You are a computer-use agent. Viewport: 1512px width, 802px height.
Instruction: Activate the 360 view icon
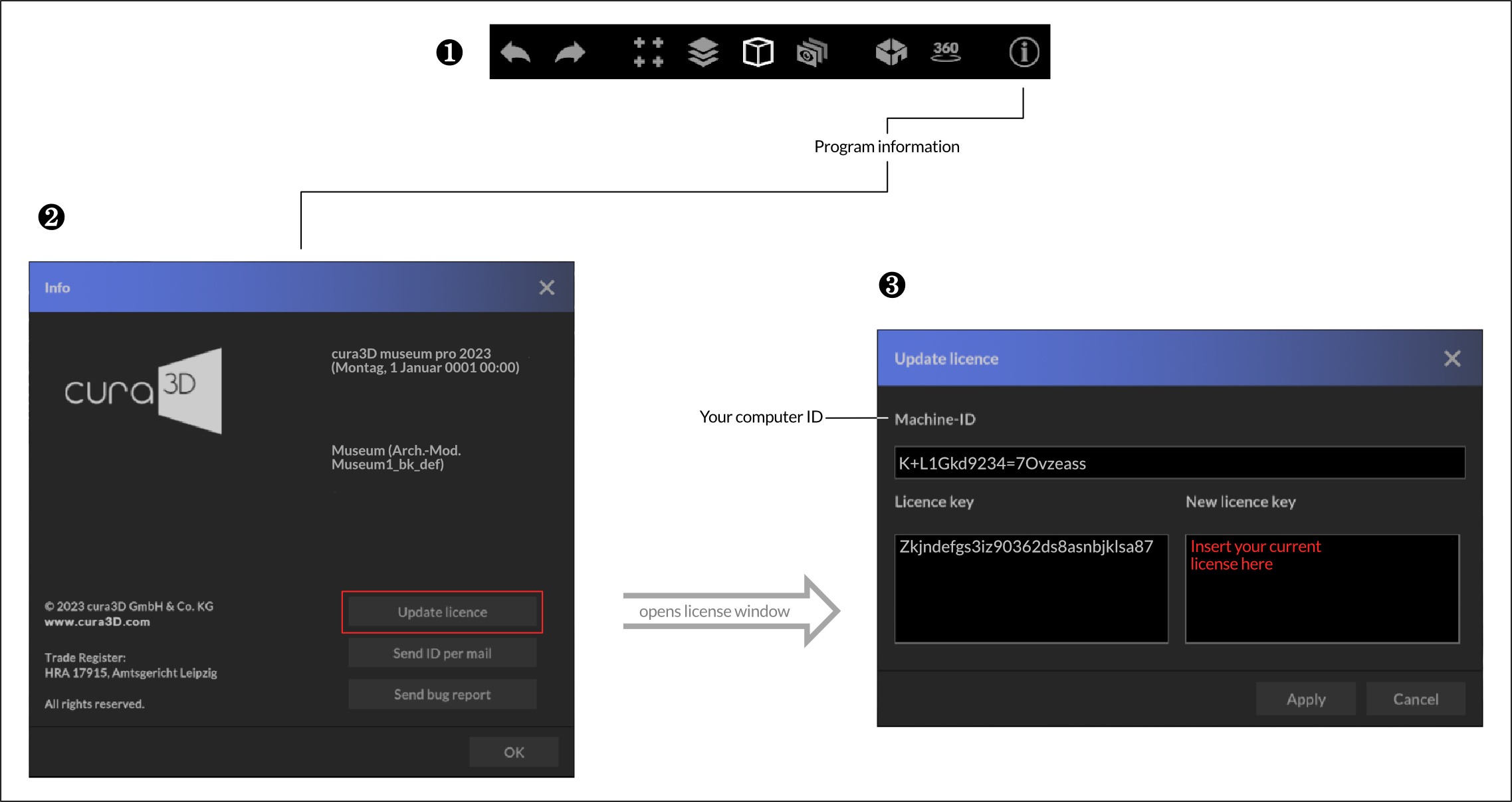coord(945,52)
